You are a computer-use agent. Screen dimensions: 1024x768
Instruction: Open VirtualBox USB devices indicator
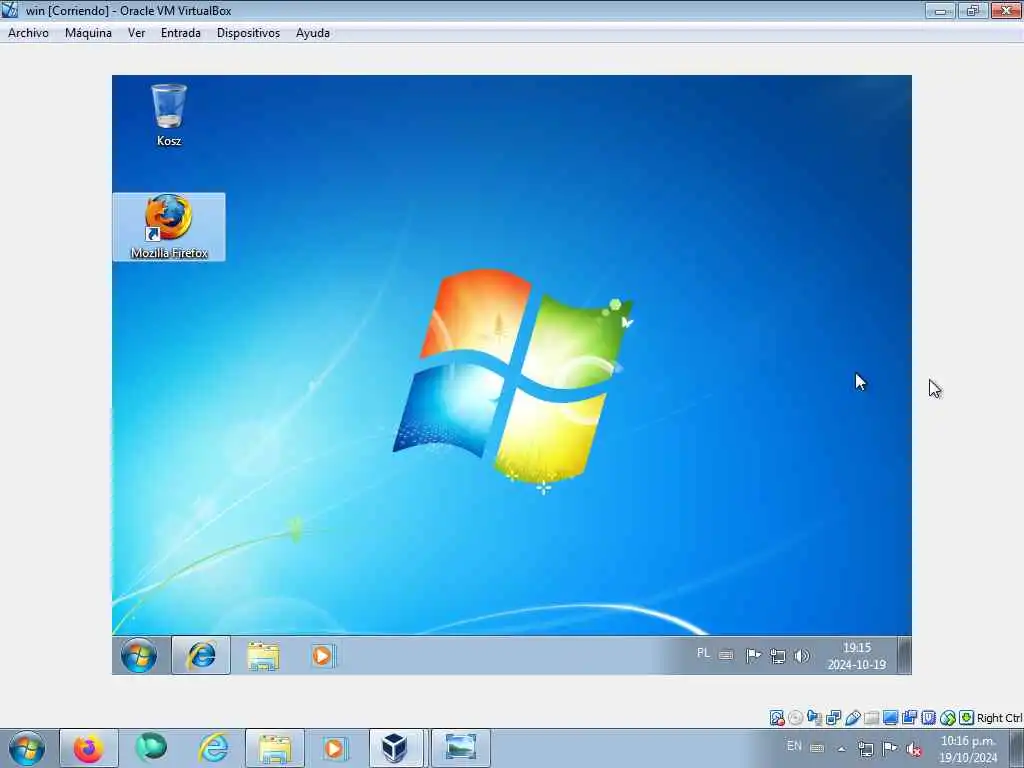pos(852,718)
